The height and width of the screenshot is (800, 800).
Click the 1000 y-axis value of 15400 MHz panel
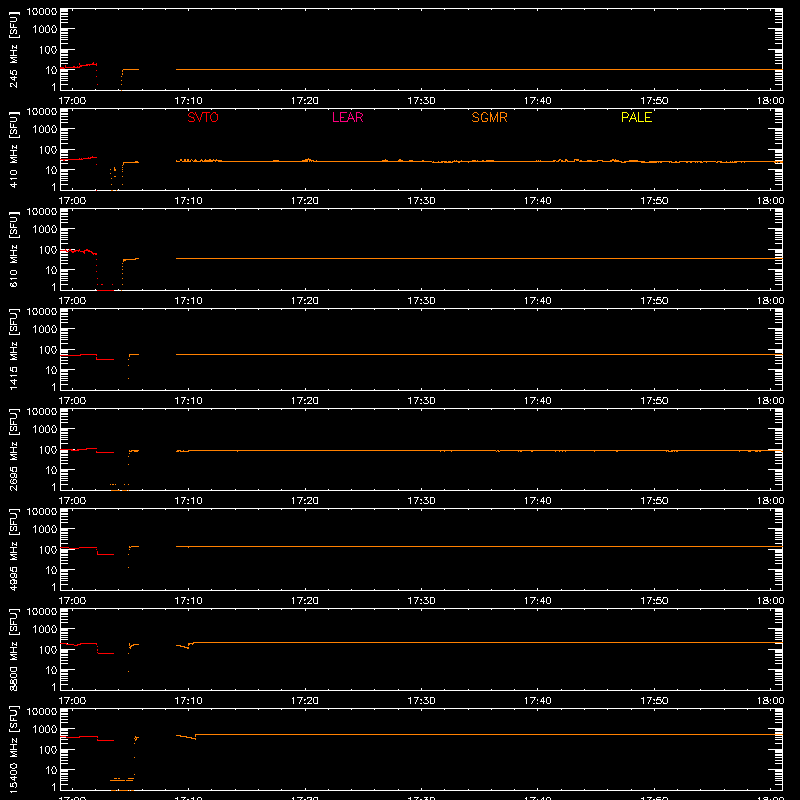(45, 730)
